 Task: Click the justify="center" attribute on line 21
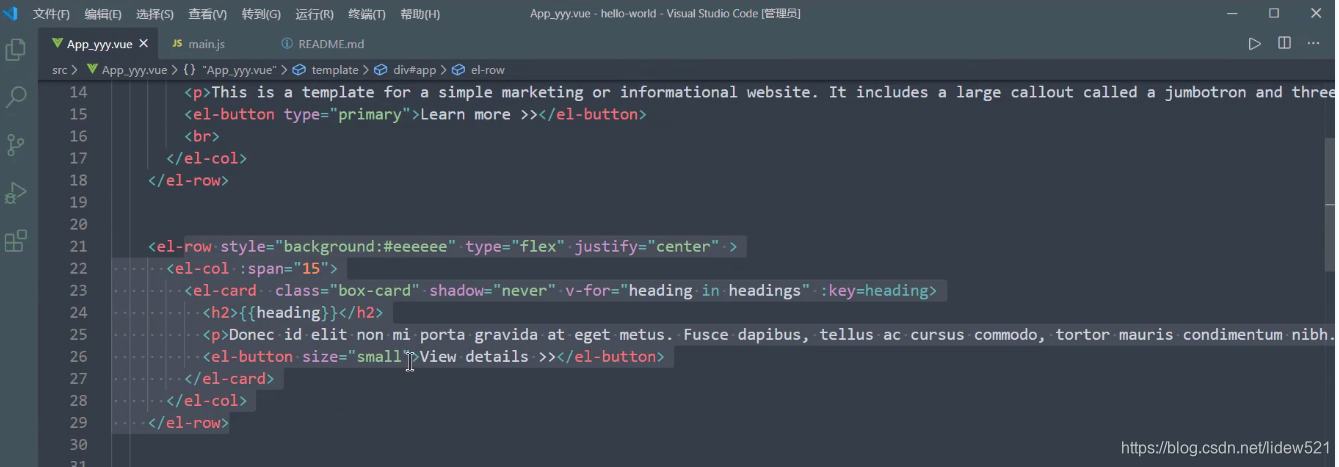646,246
